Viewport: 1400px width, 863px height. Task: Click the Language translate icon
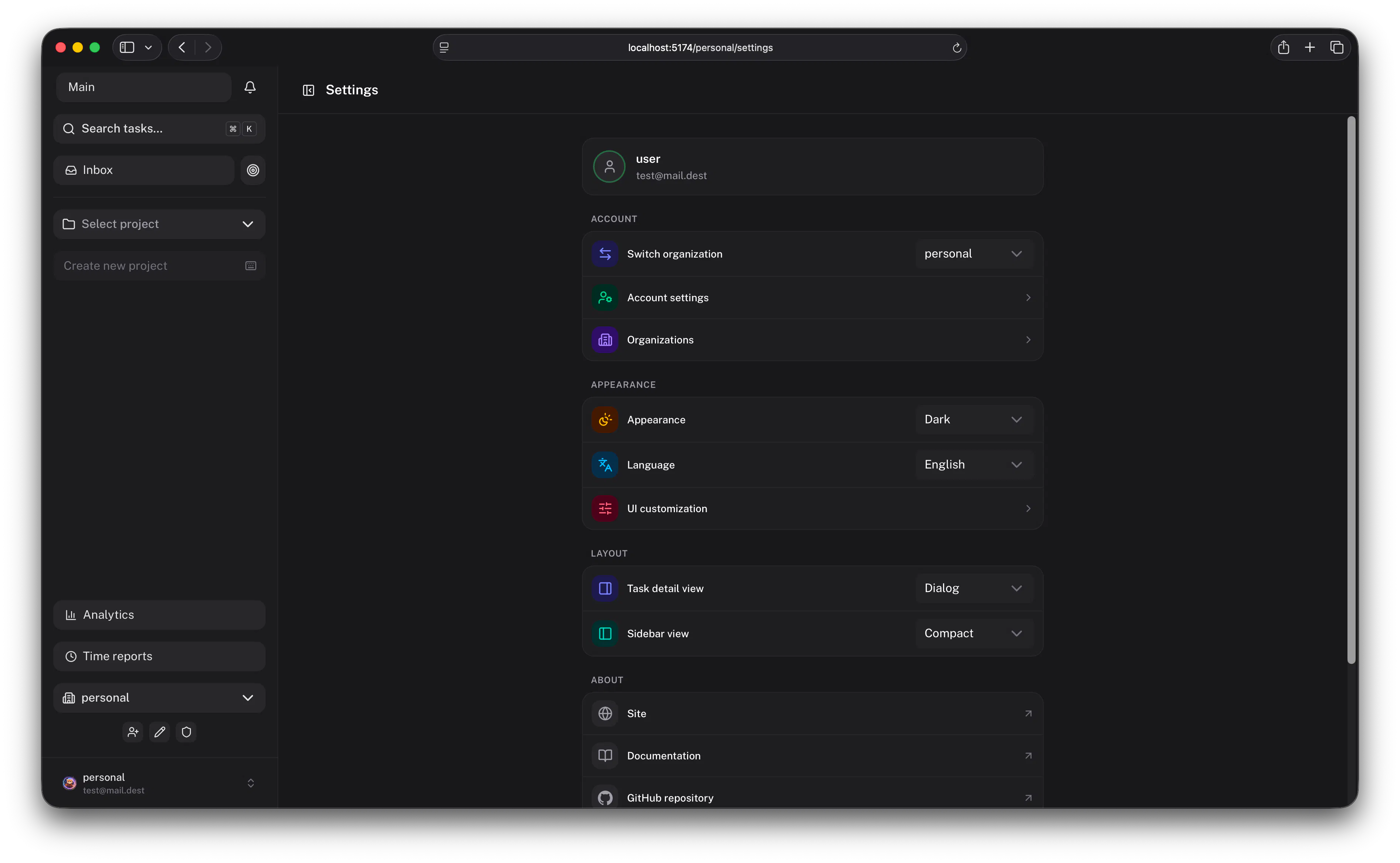pyautogui.click(x=605, y=465)
